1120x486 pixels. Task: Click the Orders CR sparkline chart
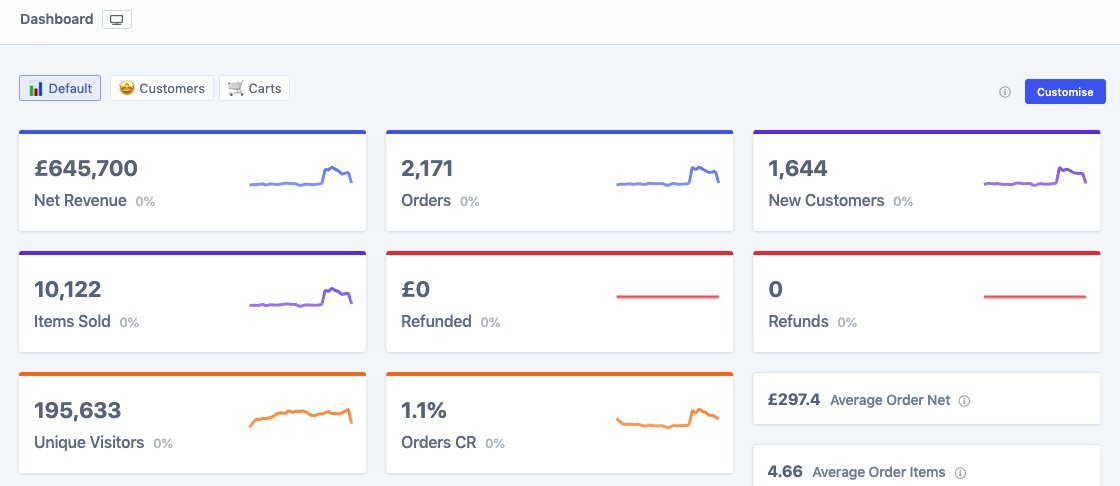click(x=668, y=419)
